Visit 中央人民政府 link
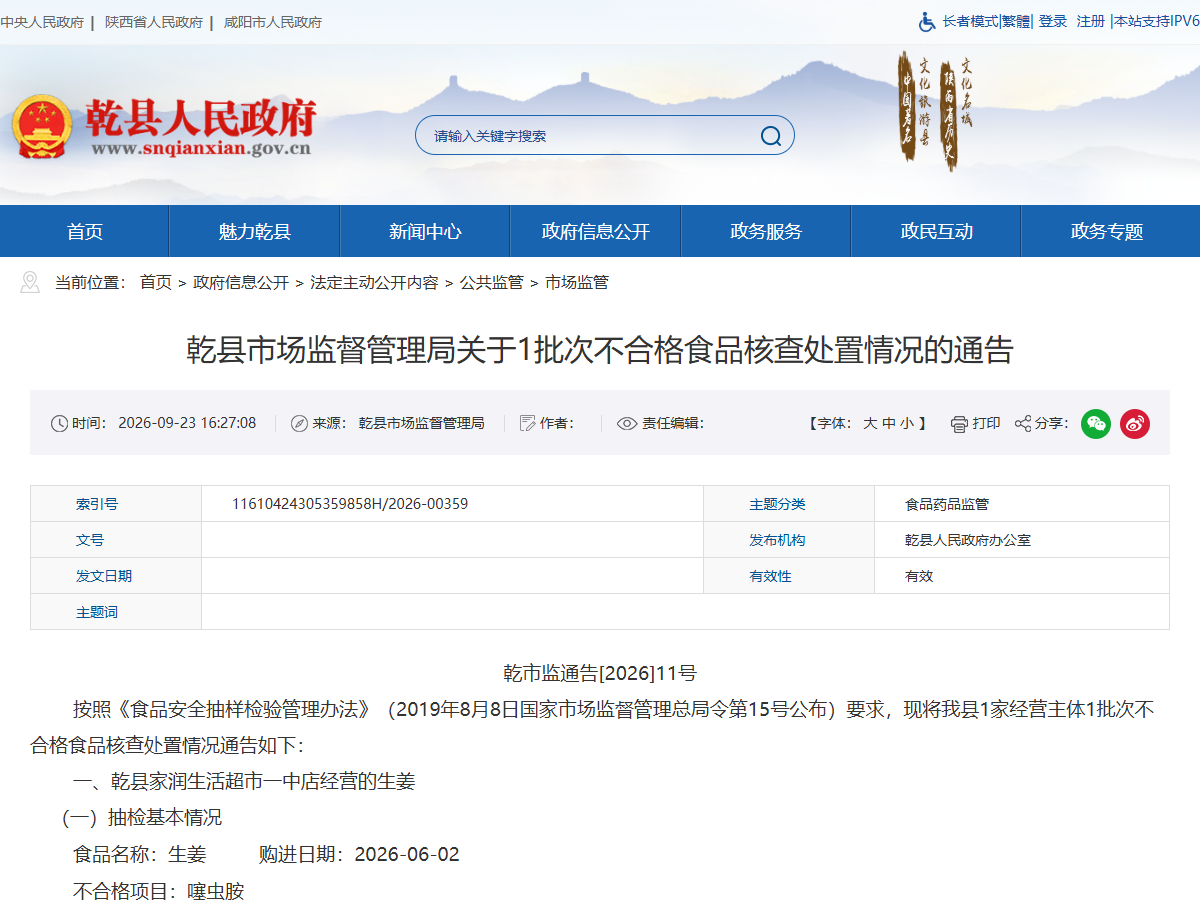1200x900 pixels. (42, 22)
